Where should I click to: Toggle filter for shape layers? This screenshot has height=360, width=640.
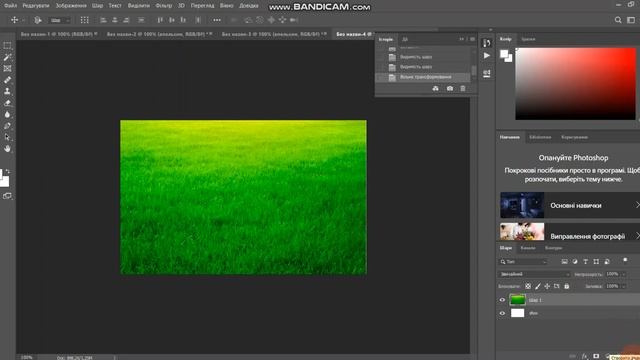(596, 262)
